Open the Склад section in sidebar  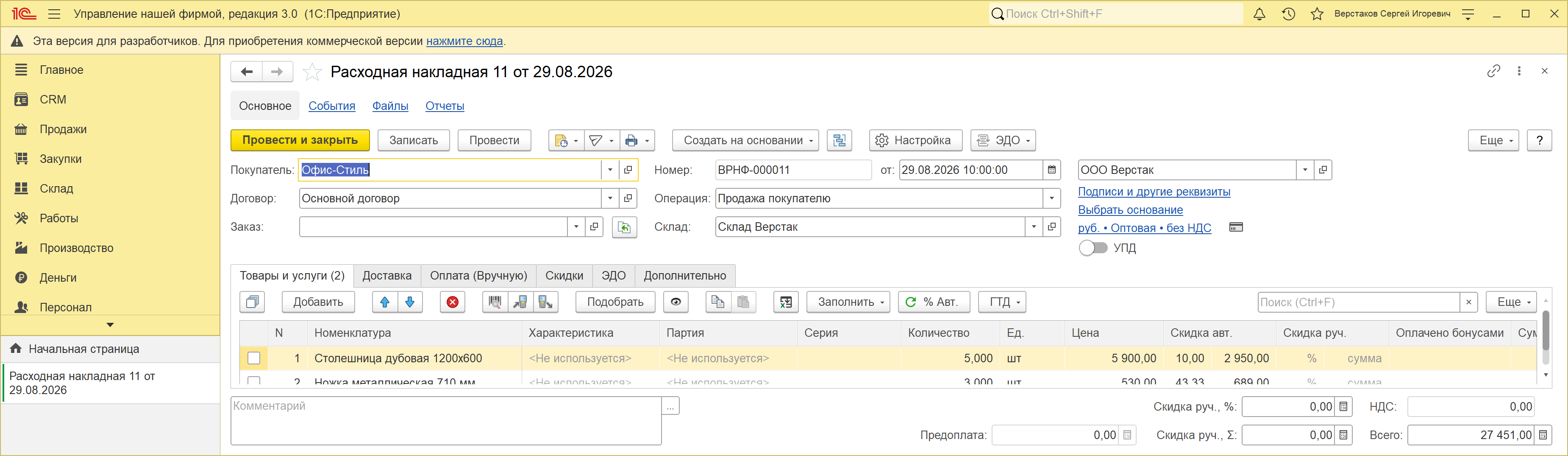(x=57, y=188)
